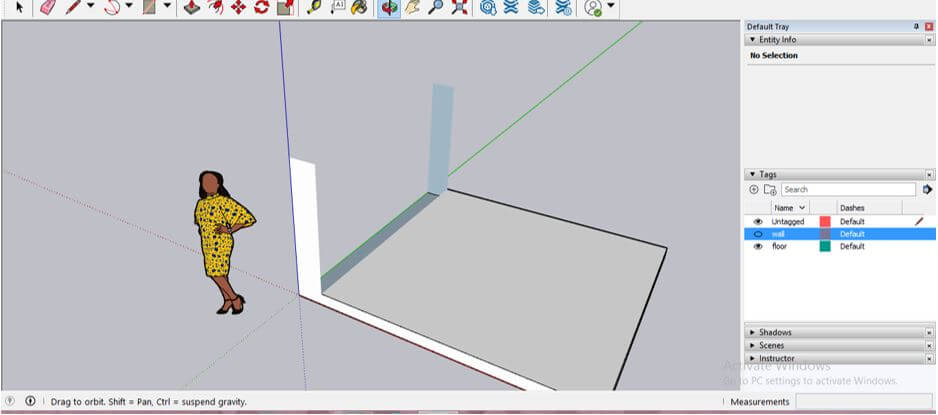
Task: Click the Add Tag Folder icon
Action: point(770,190)
